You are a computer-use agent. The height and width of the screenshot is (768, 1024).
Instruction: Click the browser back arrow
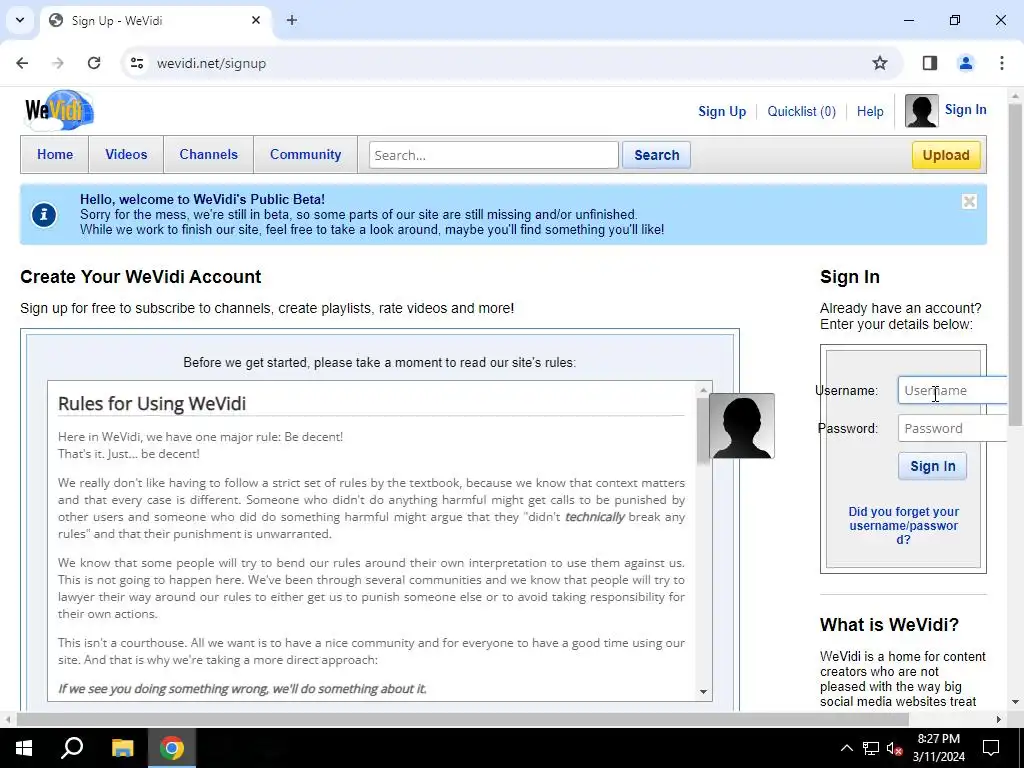click(22, 63)
